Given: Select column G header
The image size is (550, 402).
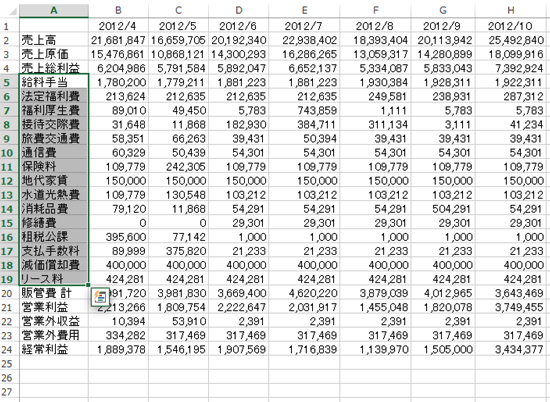Looking at the screenshot, I should tap(443, 11).
